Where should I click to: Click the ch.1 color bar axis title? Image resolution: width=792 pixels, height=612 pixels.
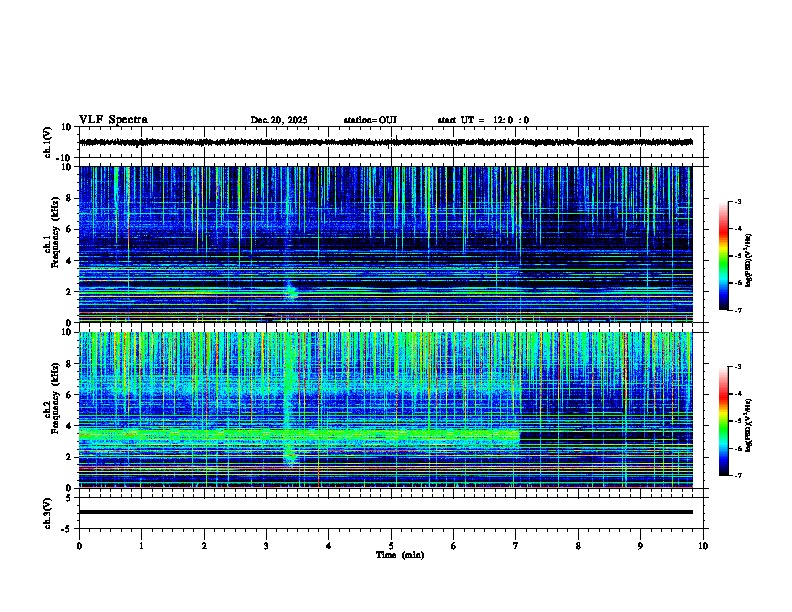(x=748, y=261)
